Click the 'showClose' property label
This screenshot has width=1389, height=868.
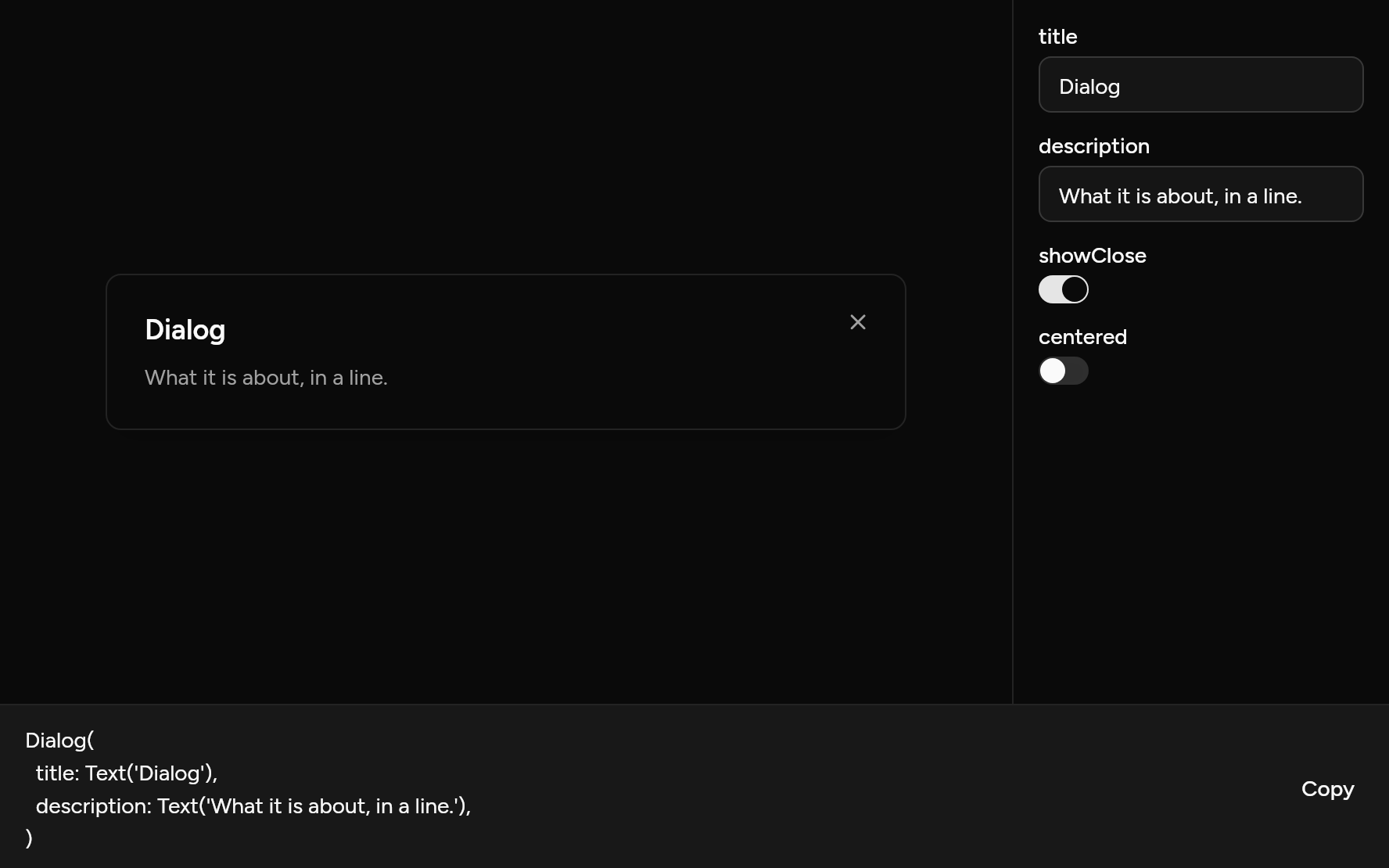click(1092, 256)
